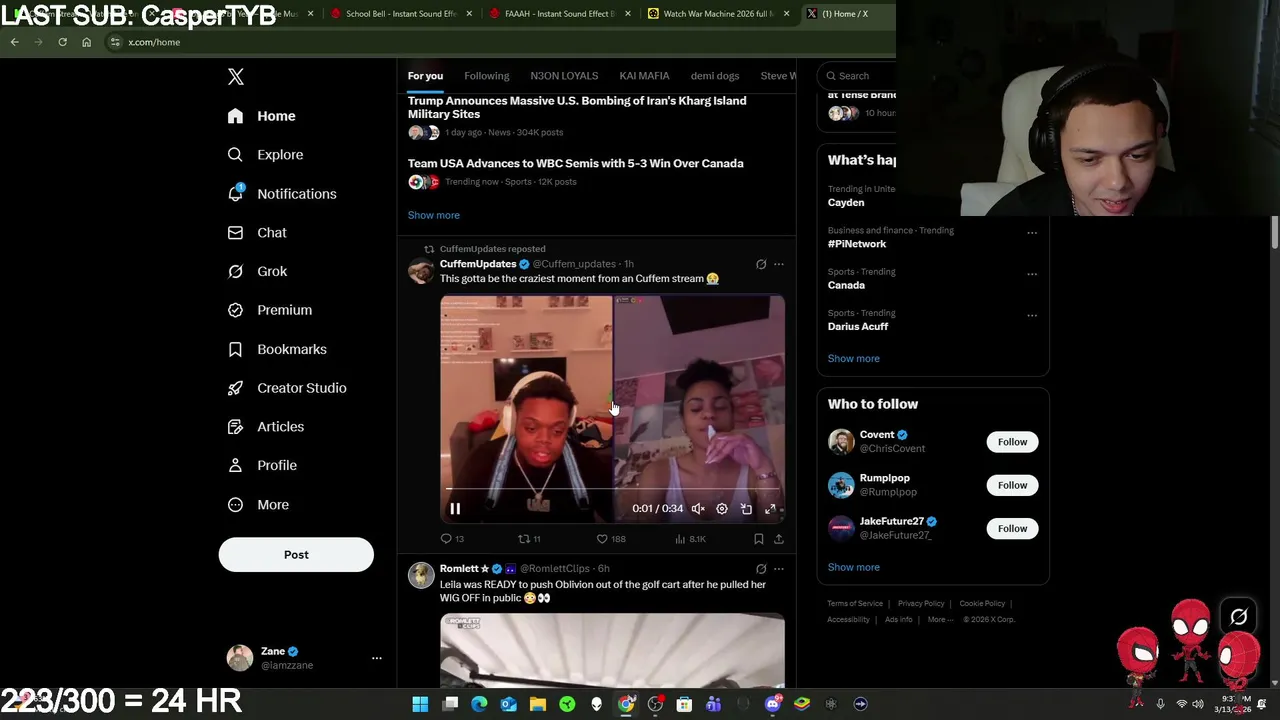This screenshot has height=720, width=1280.
Task: Open Home from the sidebar
Action: click(261, 116)
